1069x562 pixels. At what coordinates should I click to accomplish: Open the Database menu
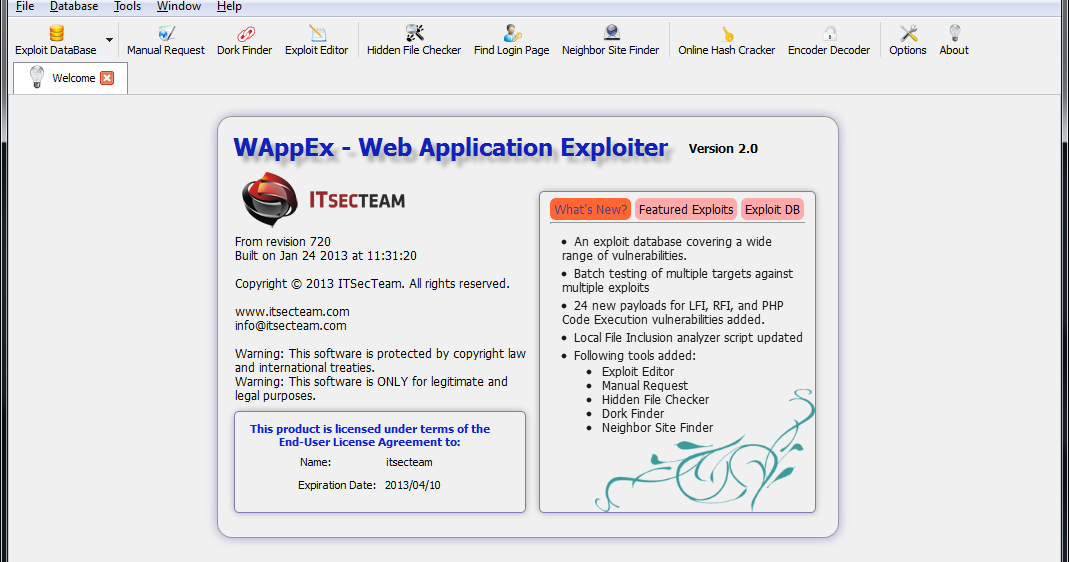74,6
